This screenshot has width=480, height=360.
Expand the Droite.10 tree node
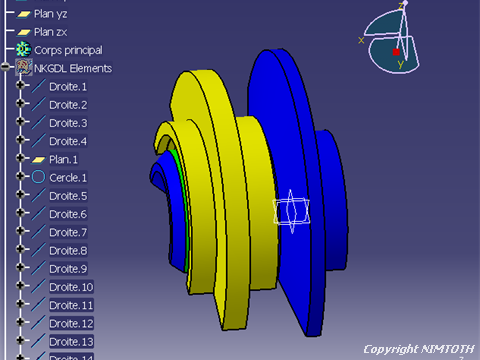coord(20,285)
